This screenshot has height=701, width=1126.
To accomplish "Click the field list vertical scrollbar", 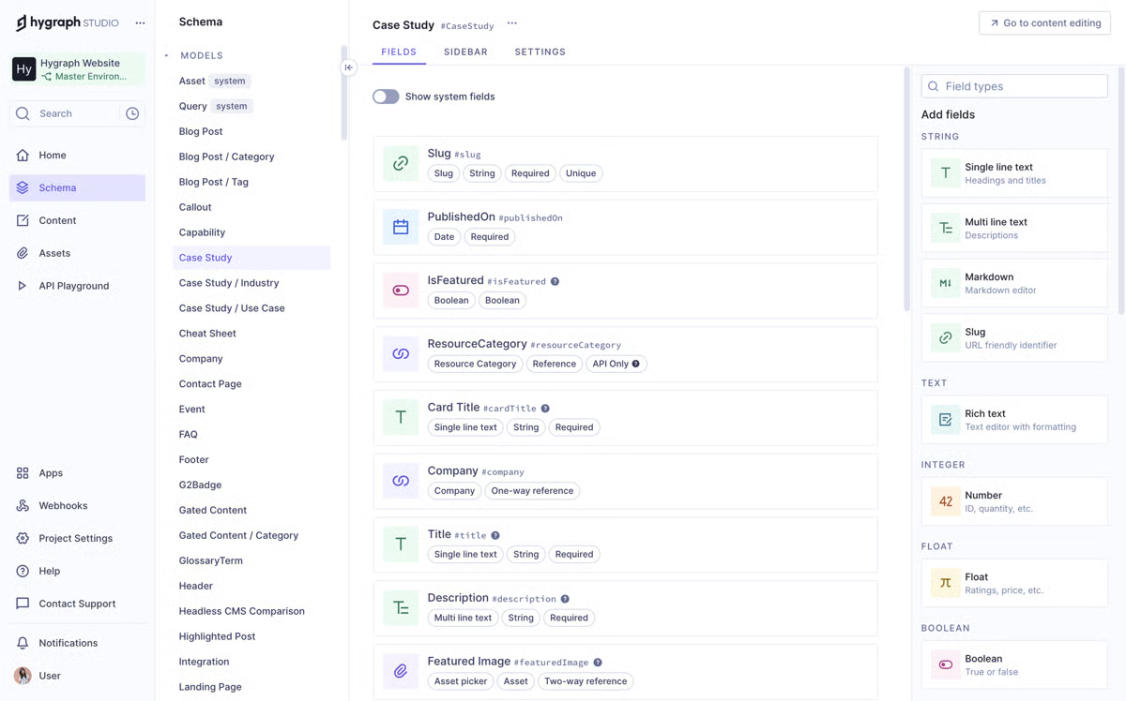I will click(907, 190).
